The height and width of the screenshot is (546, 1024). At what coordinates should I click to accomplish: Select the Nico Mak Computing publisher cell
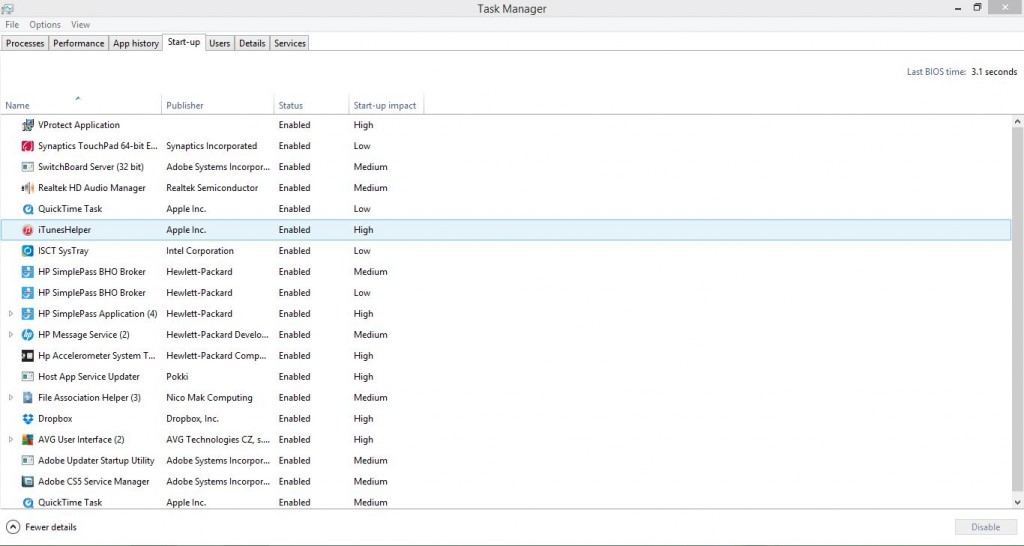pyautogui.click(x=209, y=397)
